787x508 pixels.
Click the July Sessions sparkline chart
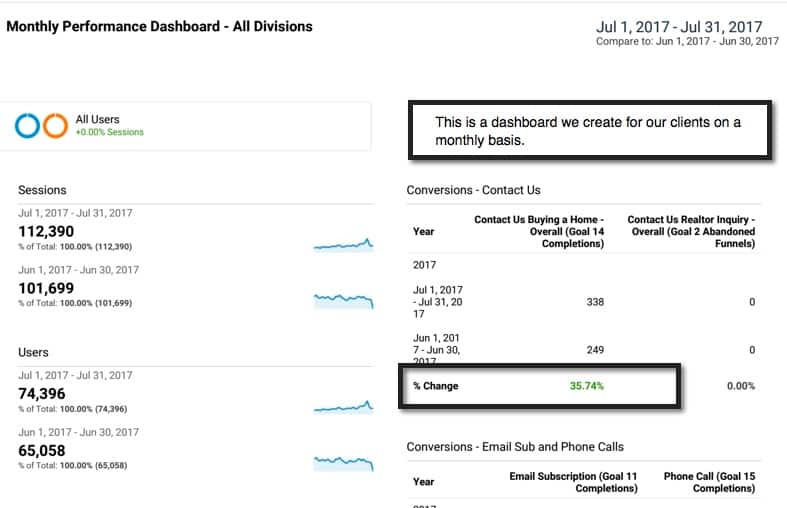click(x=343, y=245)
